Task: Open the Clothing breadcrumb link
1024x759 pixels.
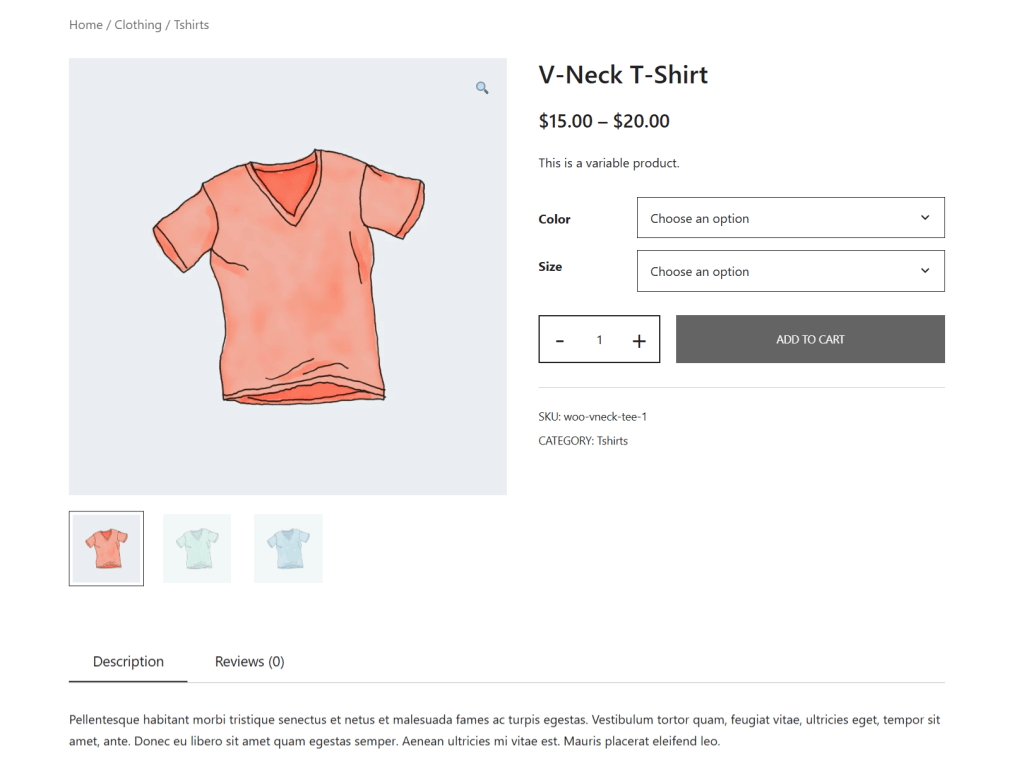Action: point(137,24)
